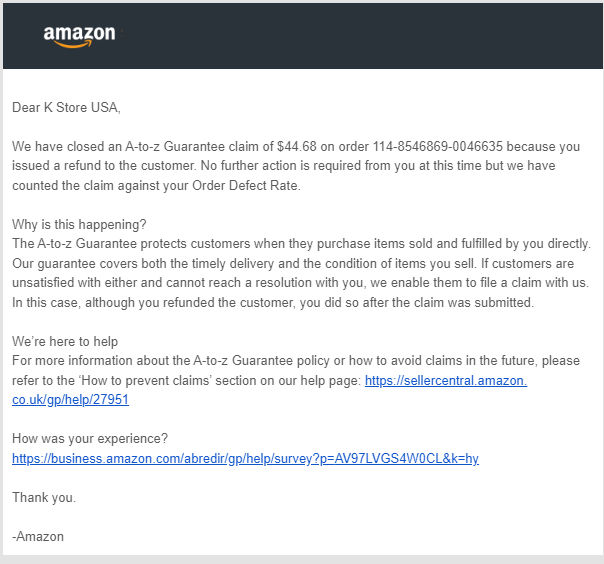Click the 'In this case, although you refunded' sentence
604x564 pixels.
(273, 302)
